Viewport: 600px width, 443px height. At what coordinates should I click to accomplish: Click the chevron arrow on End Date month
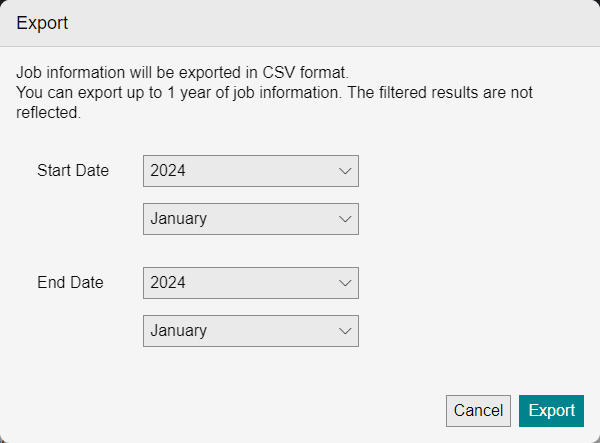345,331
